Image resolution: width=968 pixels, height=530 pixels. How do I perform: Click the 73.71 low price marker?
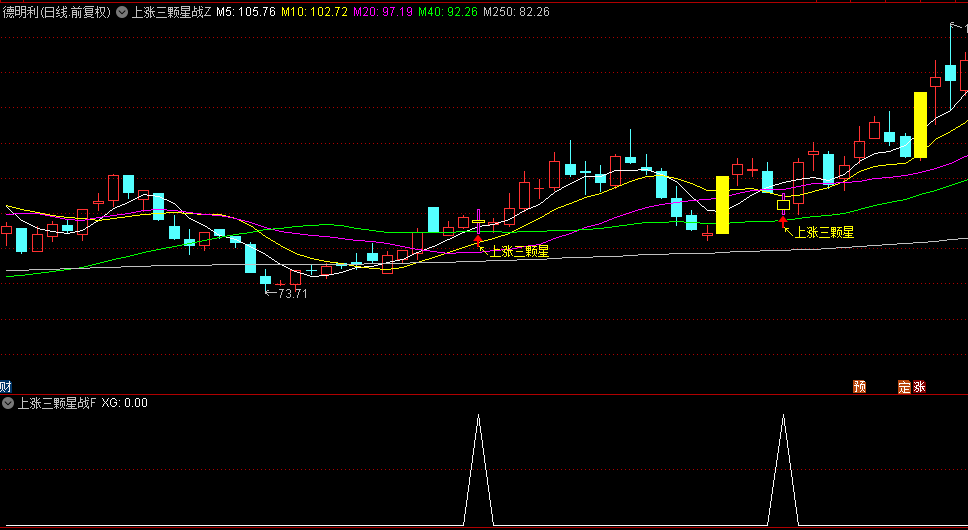291,294
